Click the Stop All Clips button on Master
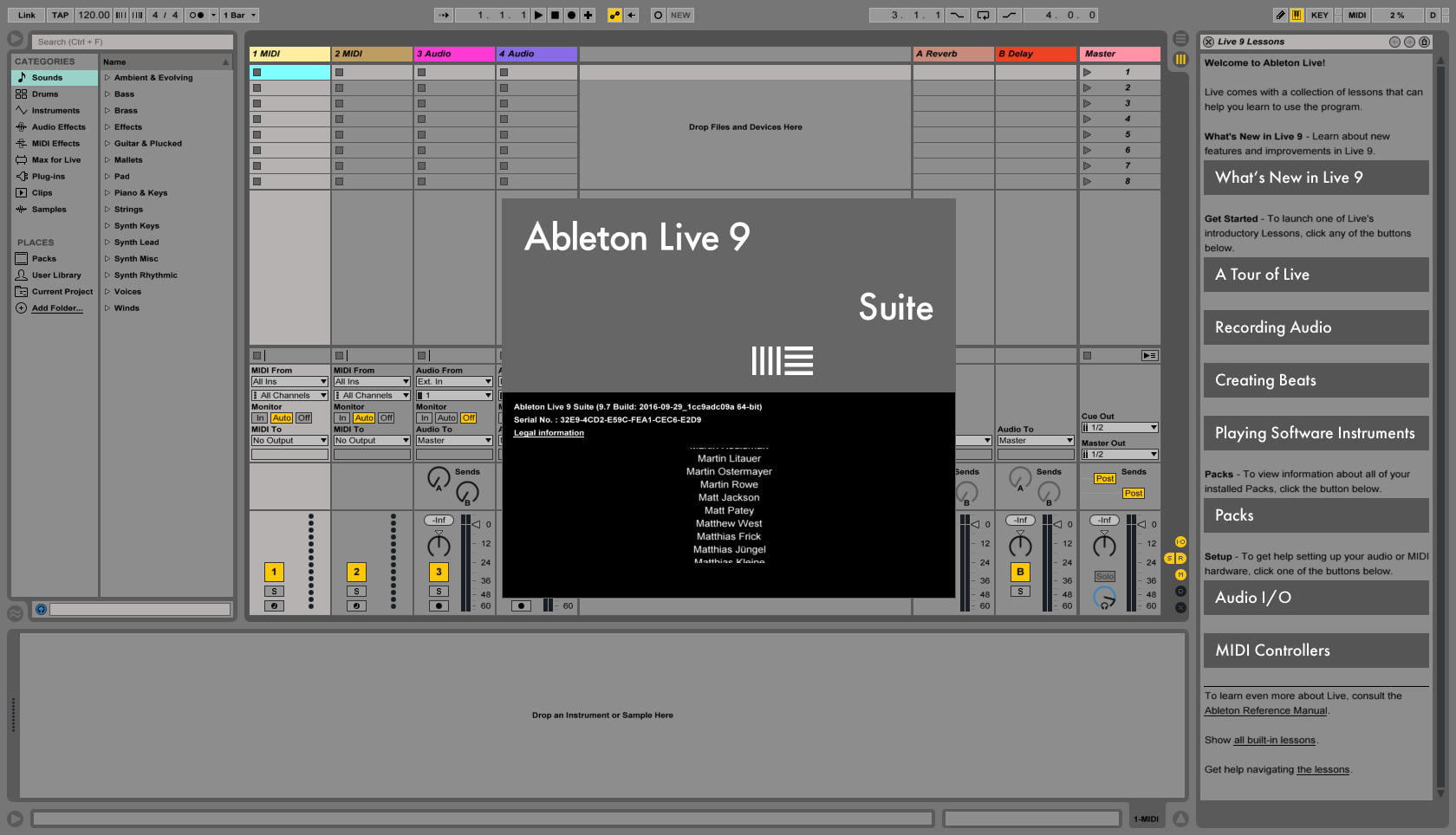Image resolution: width=1456 pixels, height=835 pixels. point(1087,355)
